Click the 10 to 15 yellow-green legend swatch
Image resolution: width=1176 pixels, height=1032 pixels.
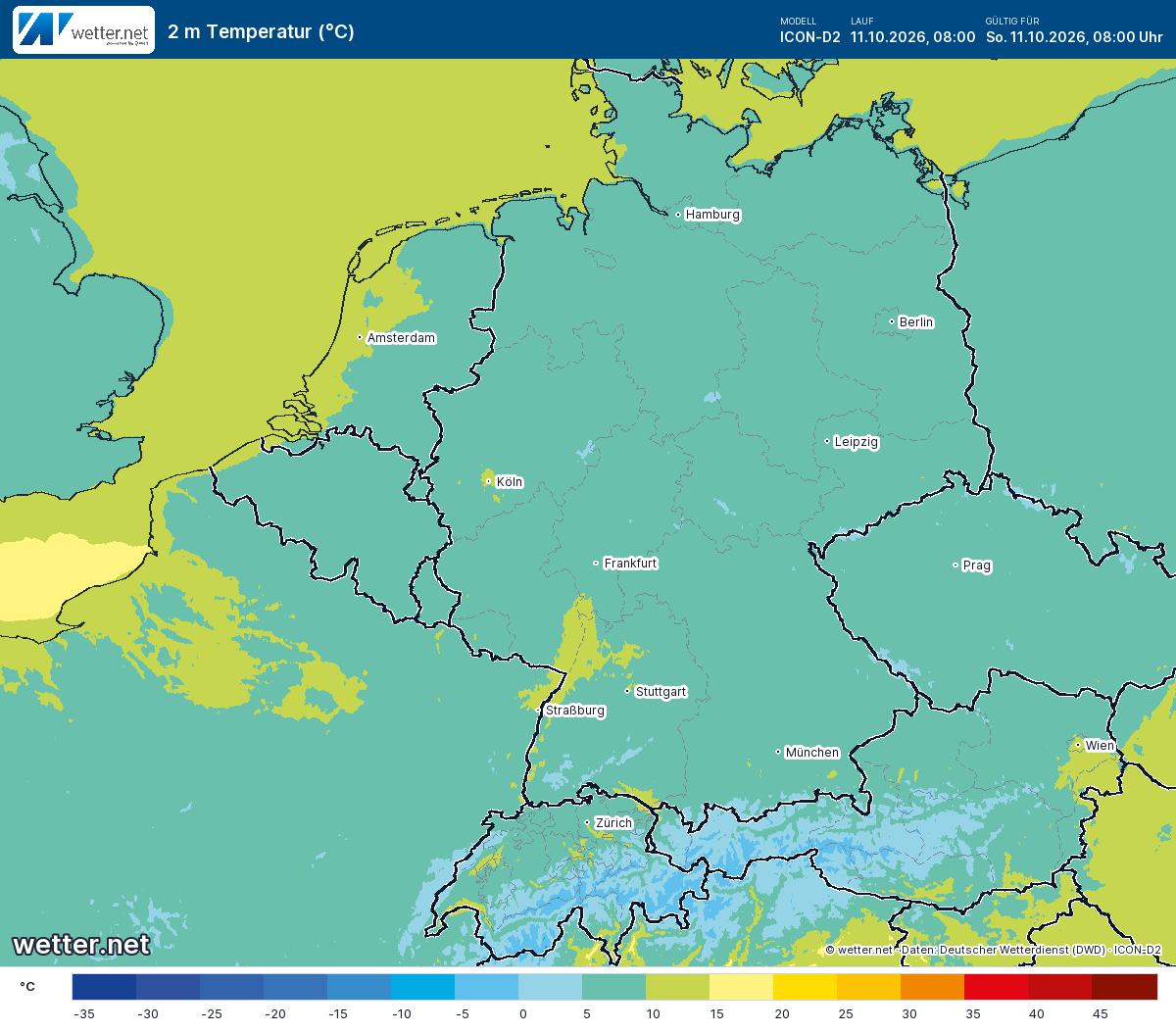coord(677,987)
